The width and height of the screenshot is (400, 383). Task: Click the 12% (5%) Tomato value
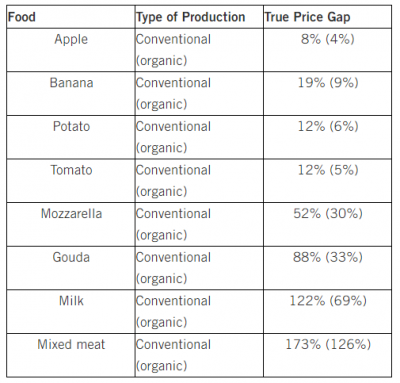[328, 170]
